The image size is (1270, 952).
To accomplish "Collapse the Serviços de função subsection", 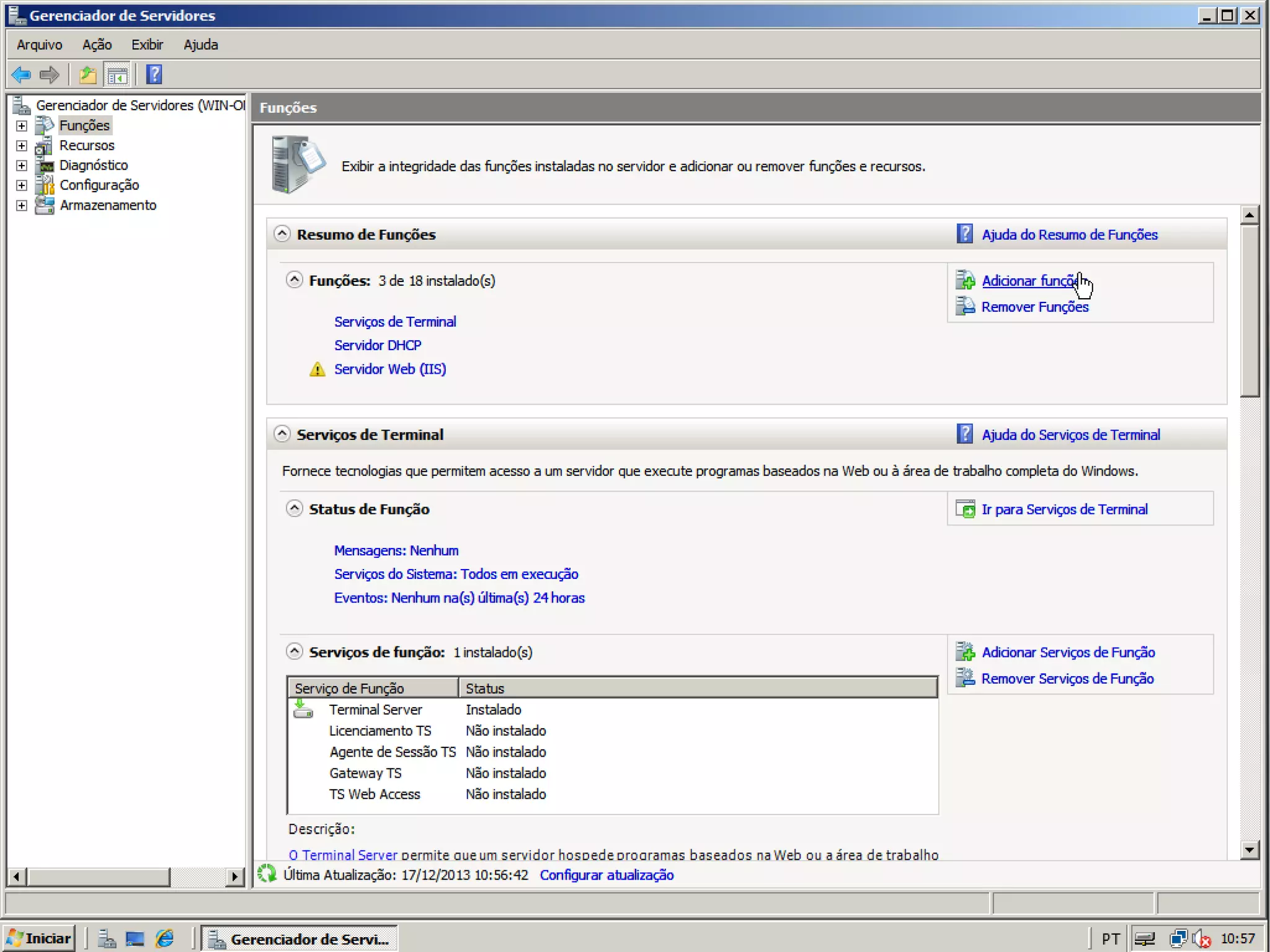I will pyautogui.click(x=295, y=651).
